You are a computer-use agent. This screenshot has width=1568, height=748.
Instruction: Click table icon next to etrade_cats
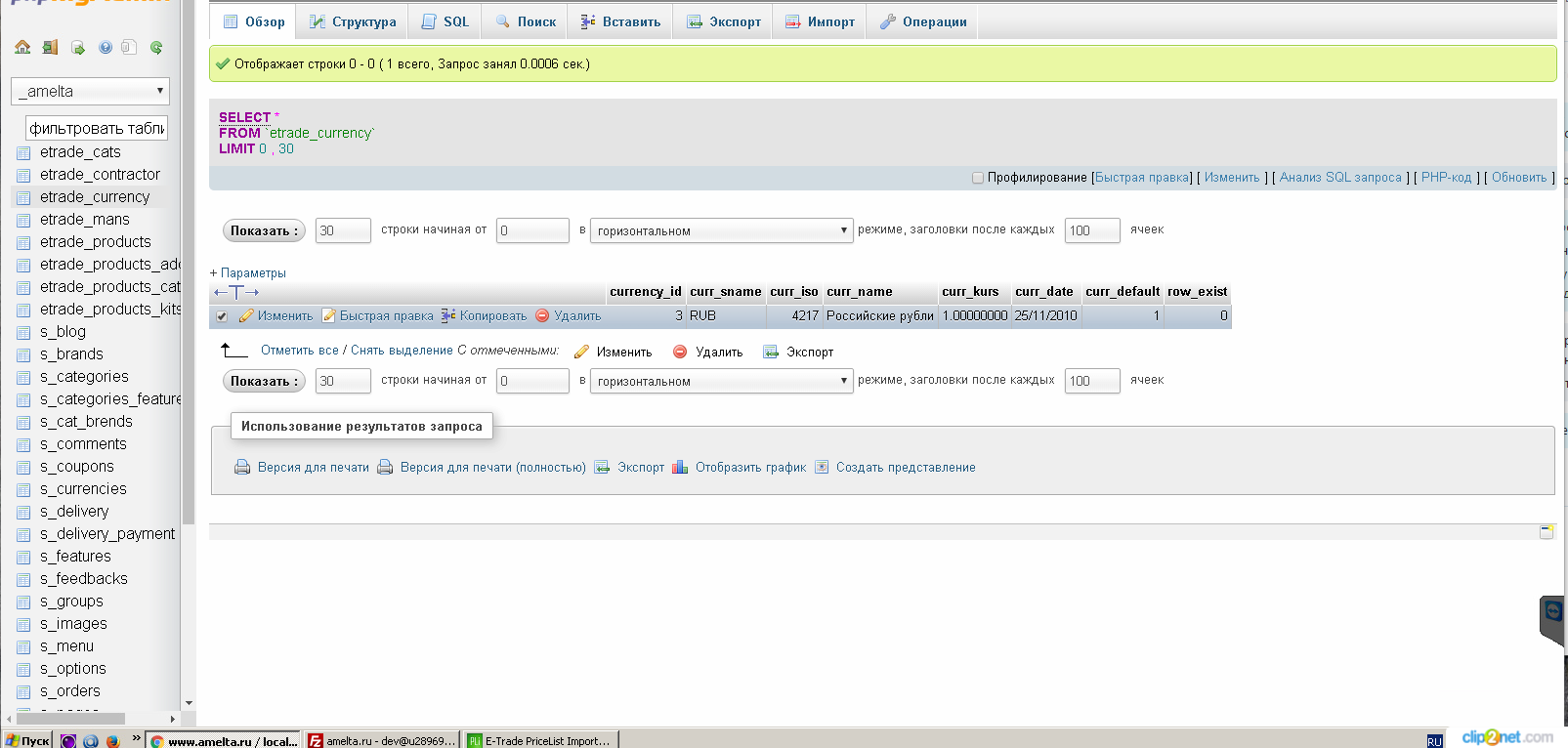coord(23,152)
